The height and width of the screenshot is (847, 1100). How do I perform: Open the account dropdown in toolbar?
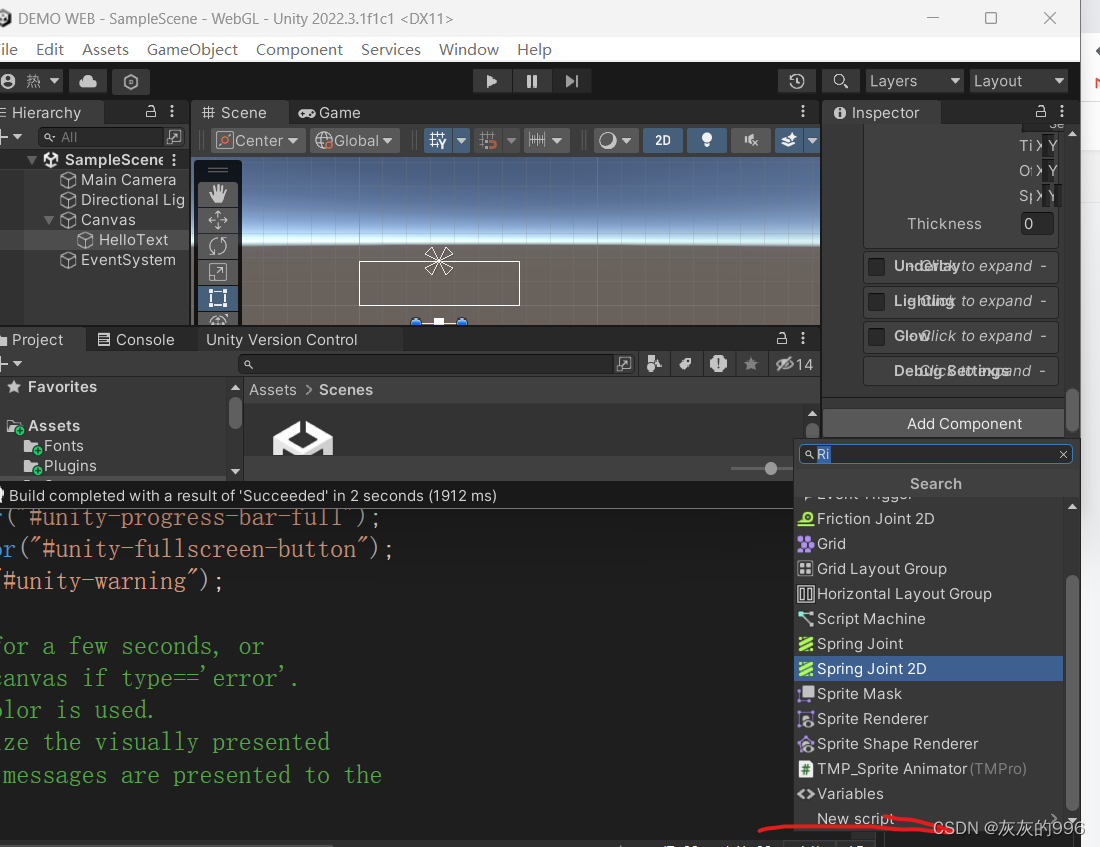pyautogui.click(x=31, y=81)
